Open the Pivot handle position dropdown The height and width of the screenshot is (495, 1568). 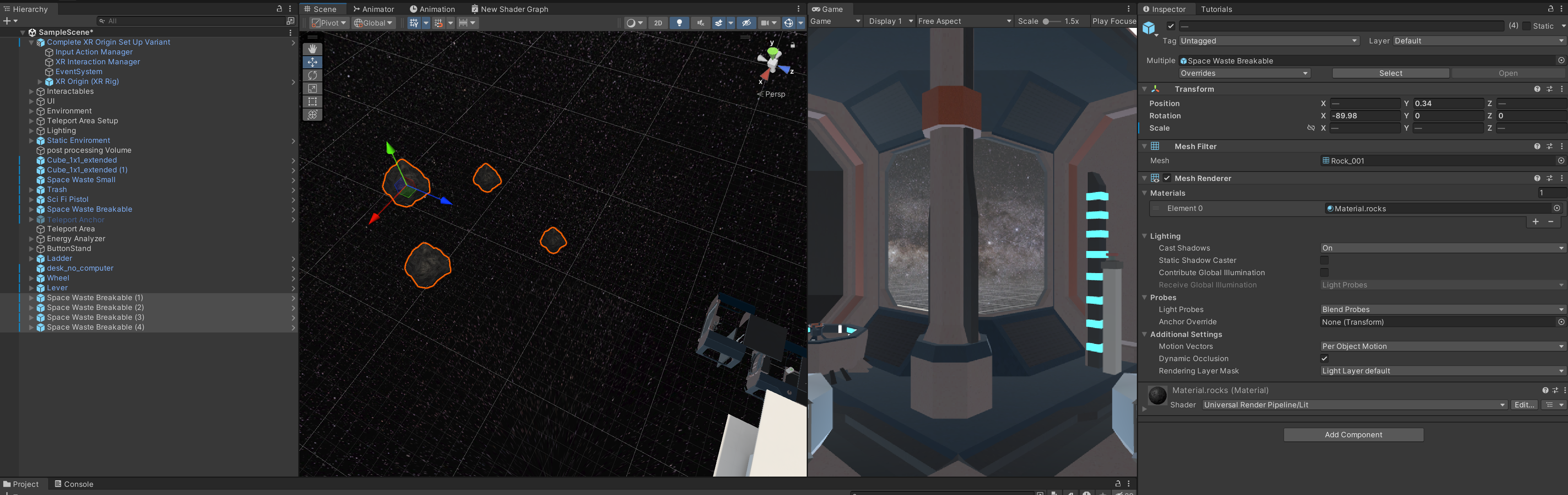(329, 23)
